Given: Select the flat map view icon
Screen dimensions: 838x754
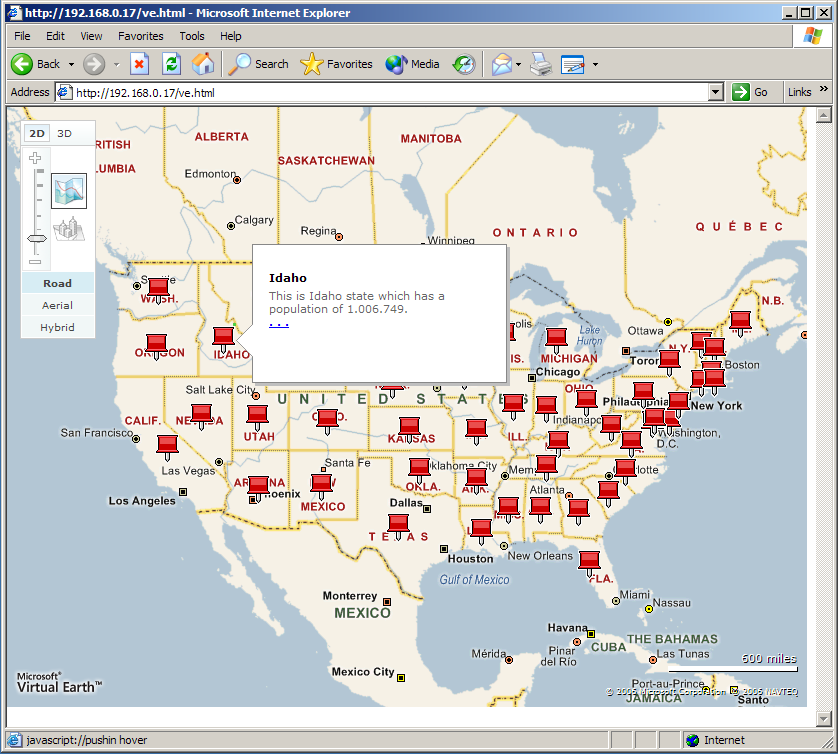Looking at the screenshot, I should click(69, 190).
